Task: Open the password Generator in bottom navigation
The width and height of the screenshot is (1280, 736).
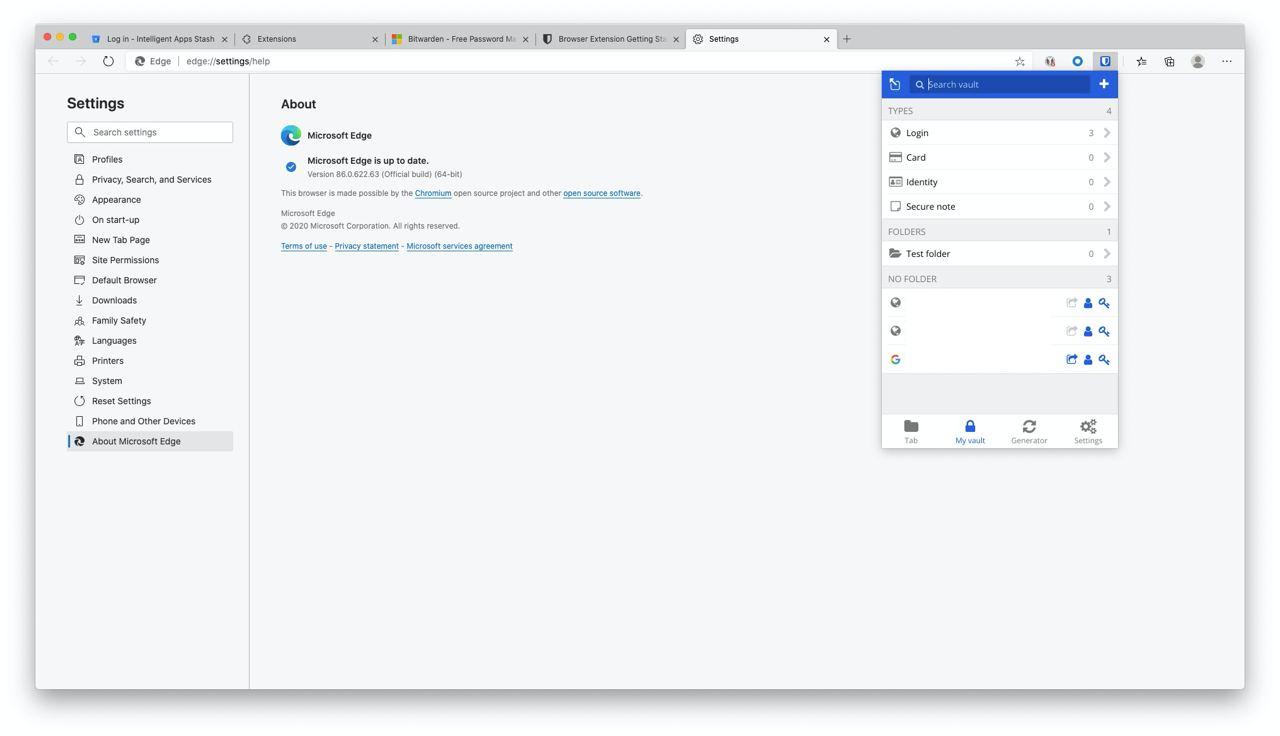Action: (x=1028, y=430)
